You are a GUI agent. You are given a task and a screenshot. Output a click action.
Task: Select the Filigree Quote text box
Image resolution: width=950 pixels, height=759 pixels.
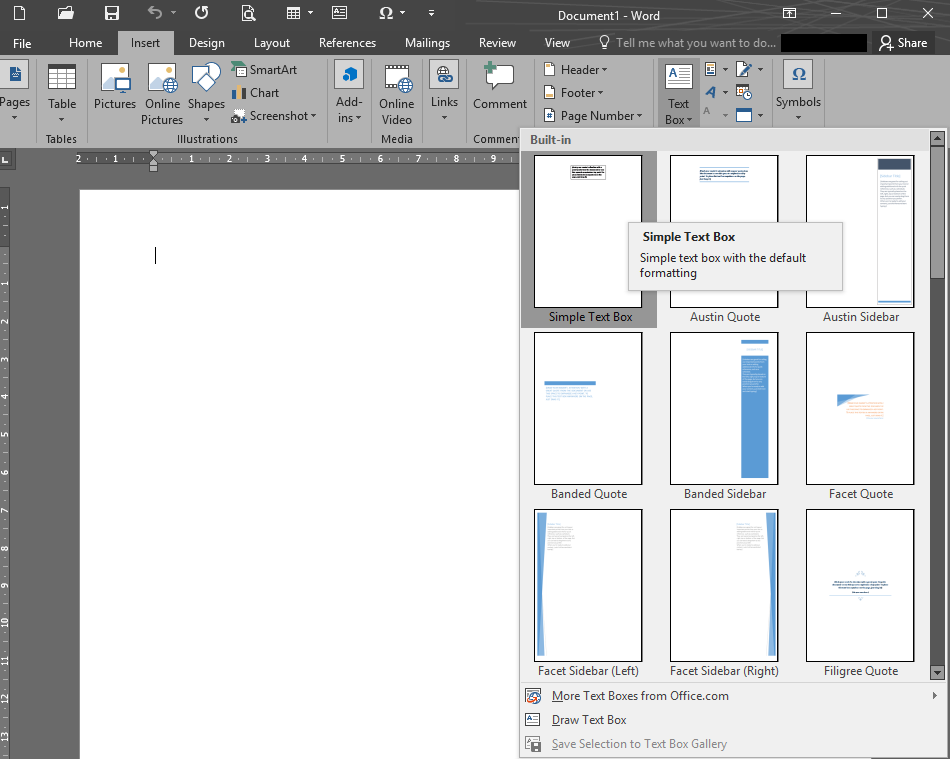[860, 594]
